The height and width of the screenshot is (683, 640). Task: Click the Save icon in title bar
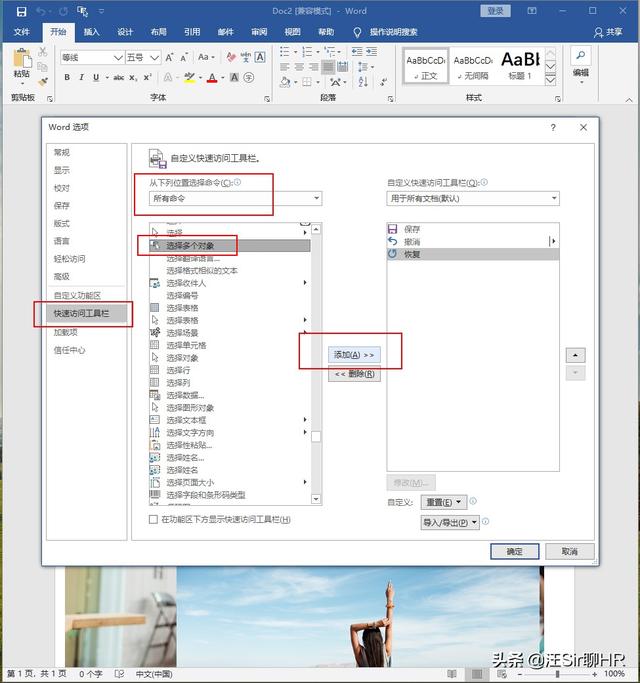pos(21,11)
